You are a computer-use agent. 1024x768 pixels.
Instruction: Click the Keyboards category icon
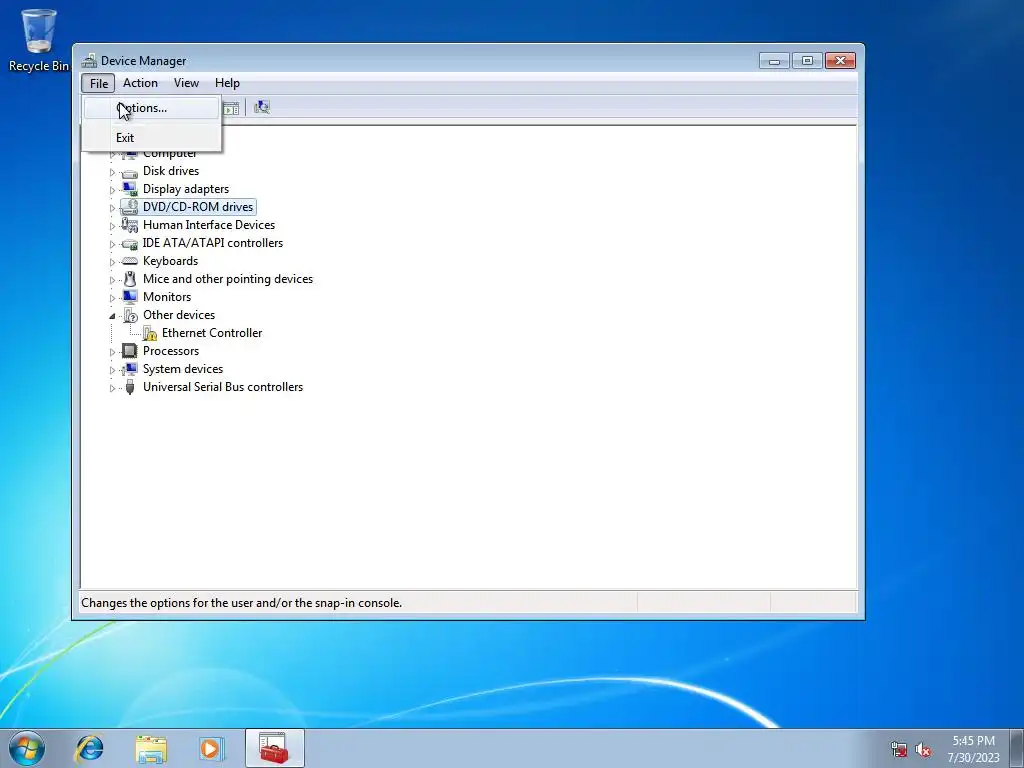130,261
